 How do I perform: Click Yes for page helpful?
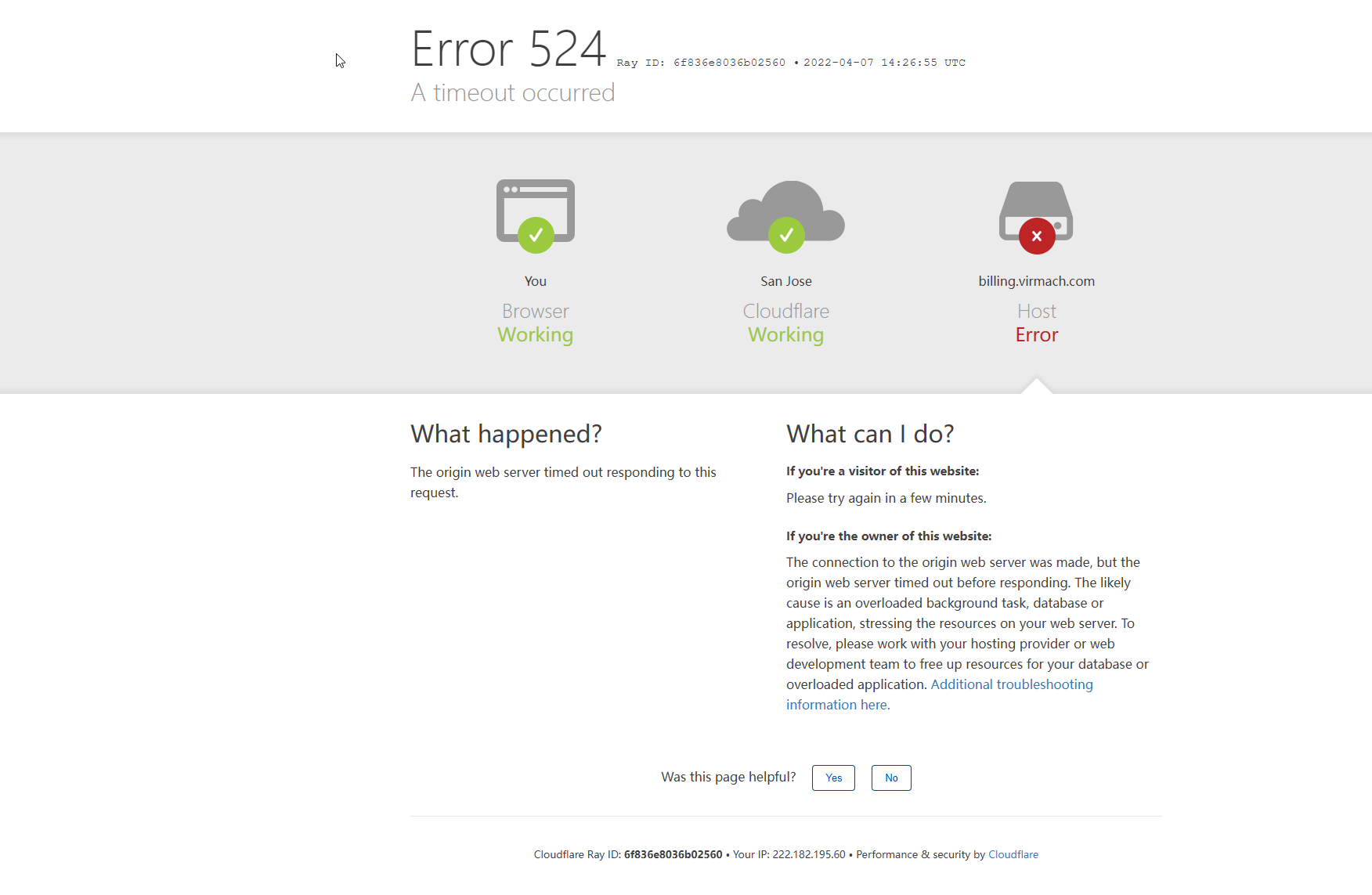(833, 778)
